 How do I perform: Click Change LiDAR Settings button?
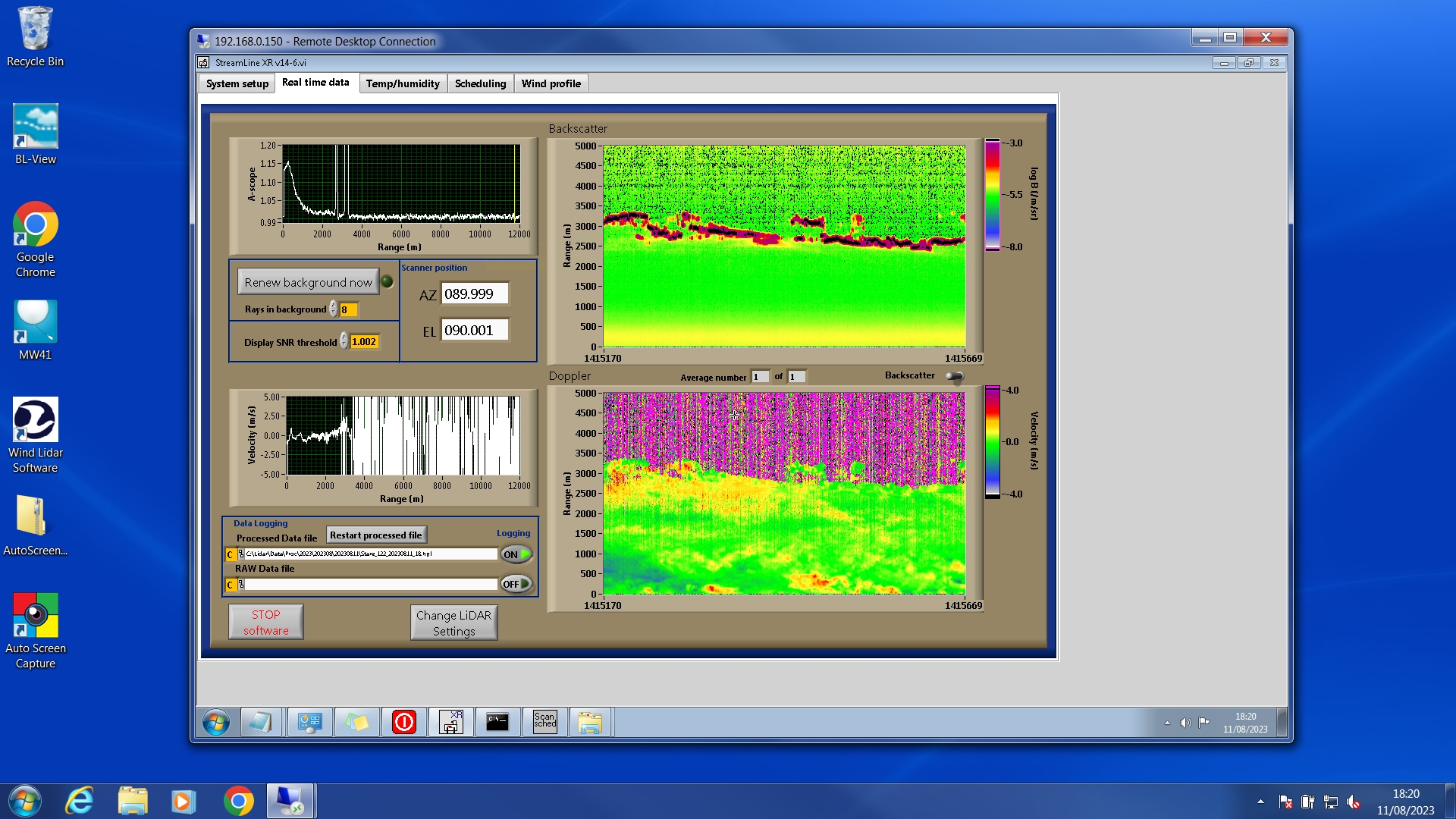[453, 623]
